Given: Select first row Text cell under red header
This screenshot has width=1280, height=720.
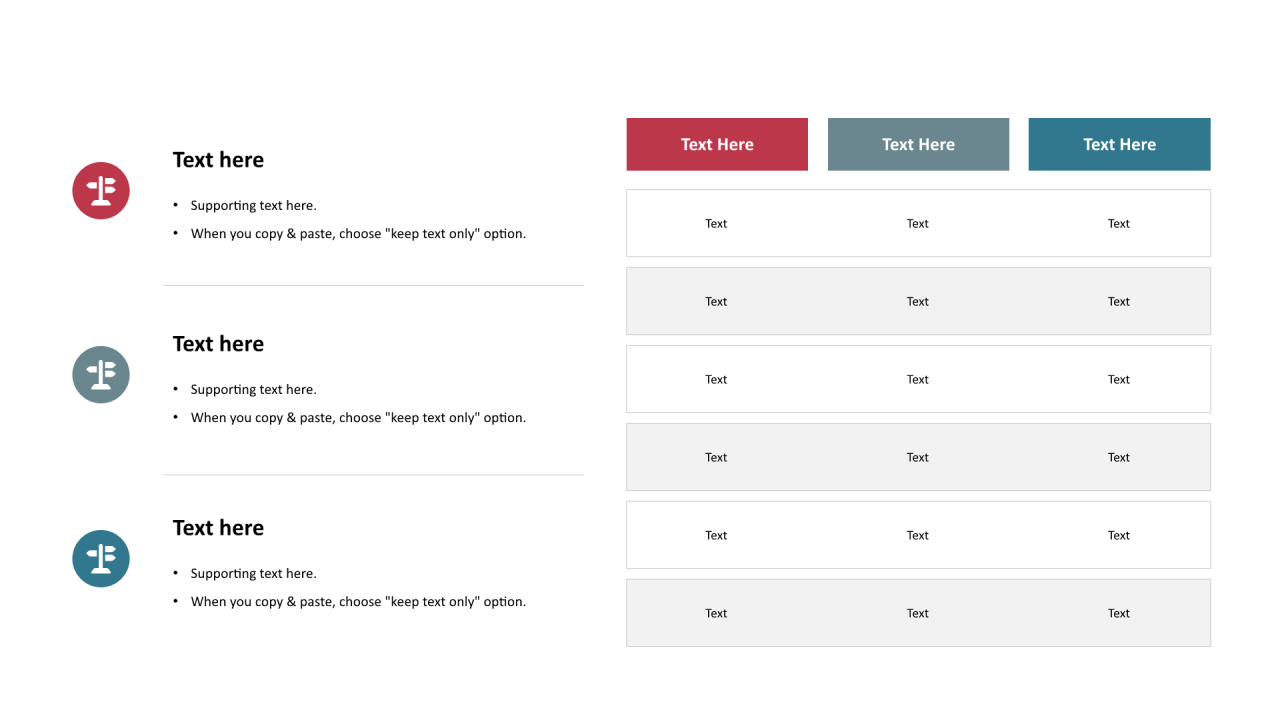Looking at the screenshot, I should (x=716, y=223).
